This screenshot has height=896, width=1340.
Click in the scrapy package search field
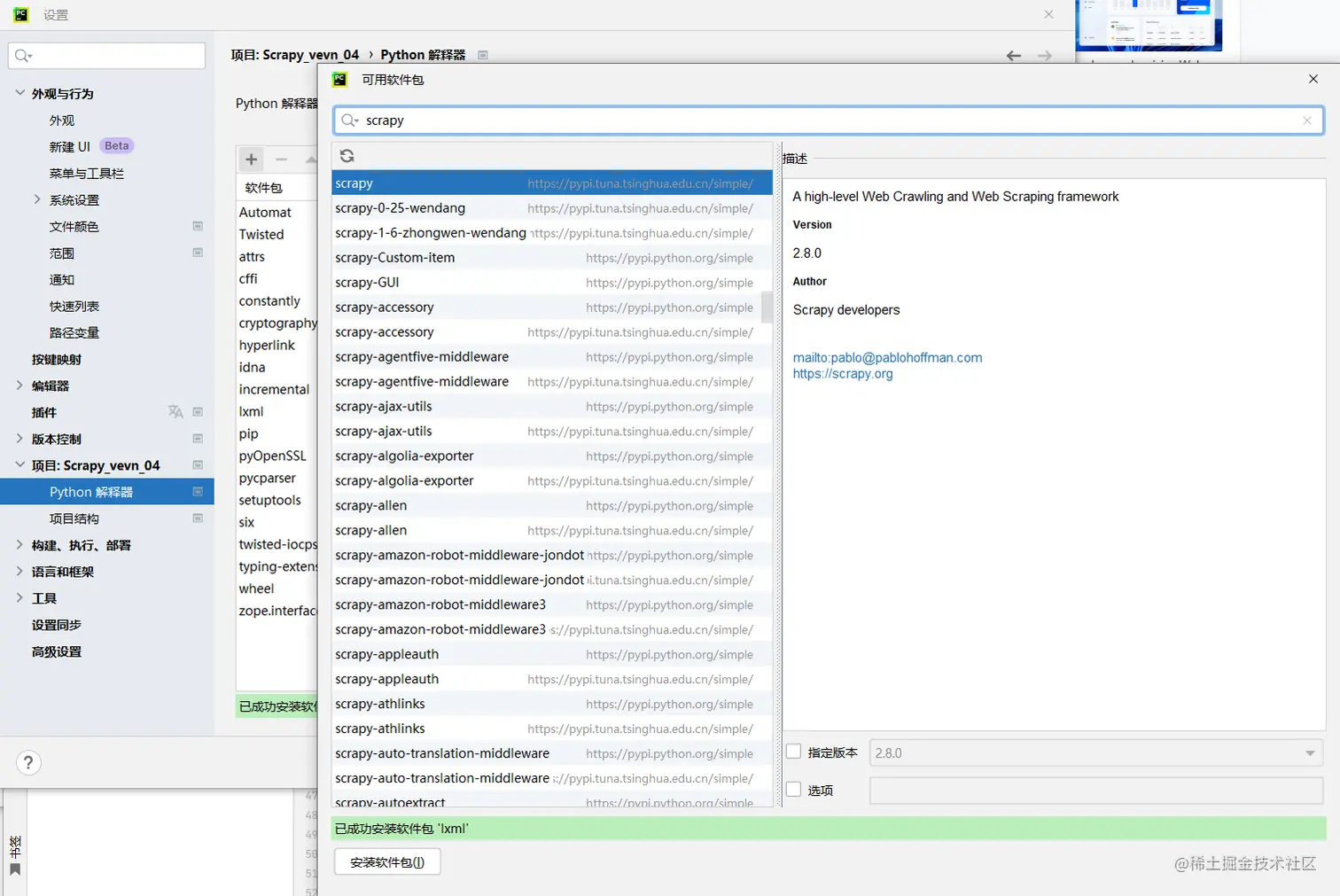coord(829,121)
